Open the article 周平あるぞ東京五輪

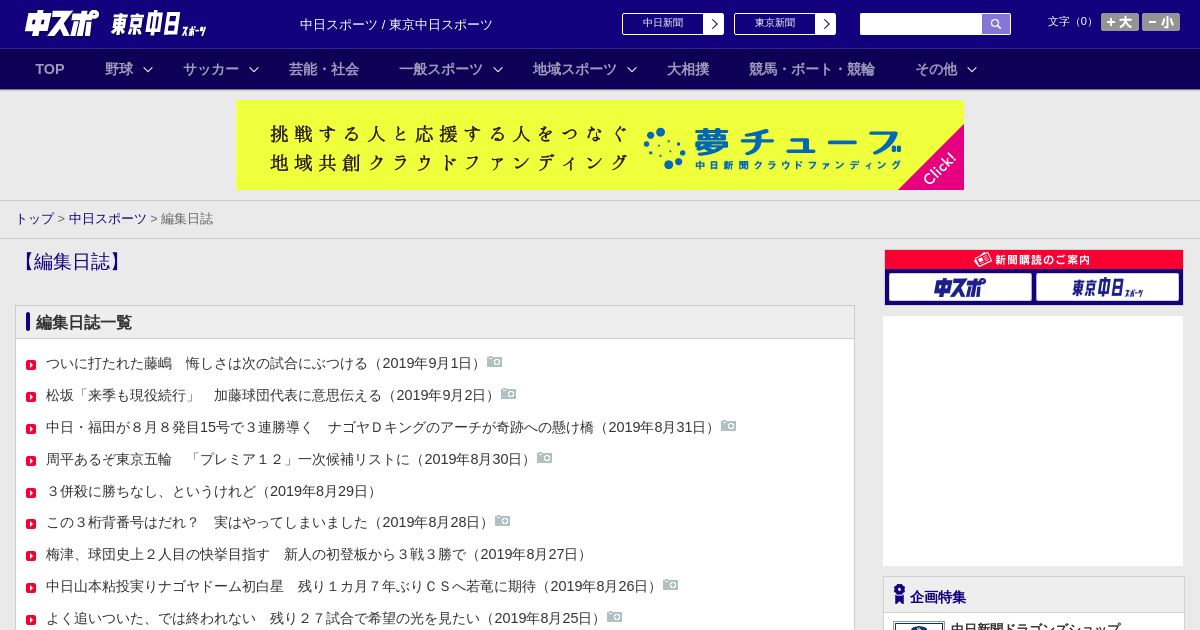point(291,459)
